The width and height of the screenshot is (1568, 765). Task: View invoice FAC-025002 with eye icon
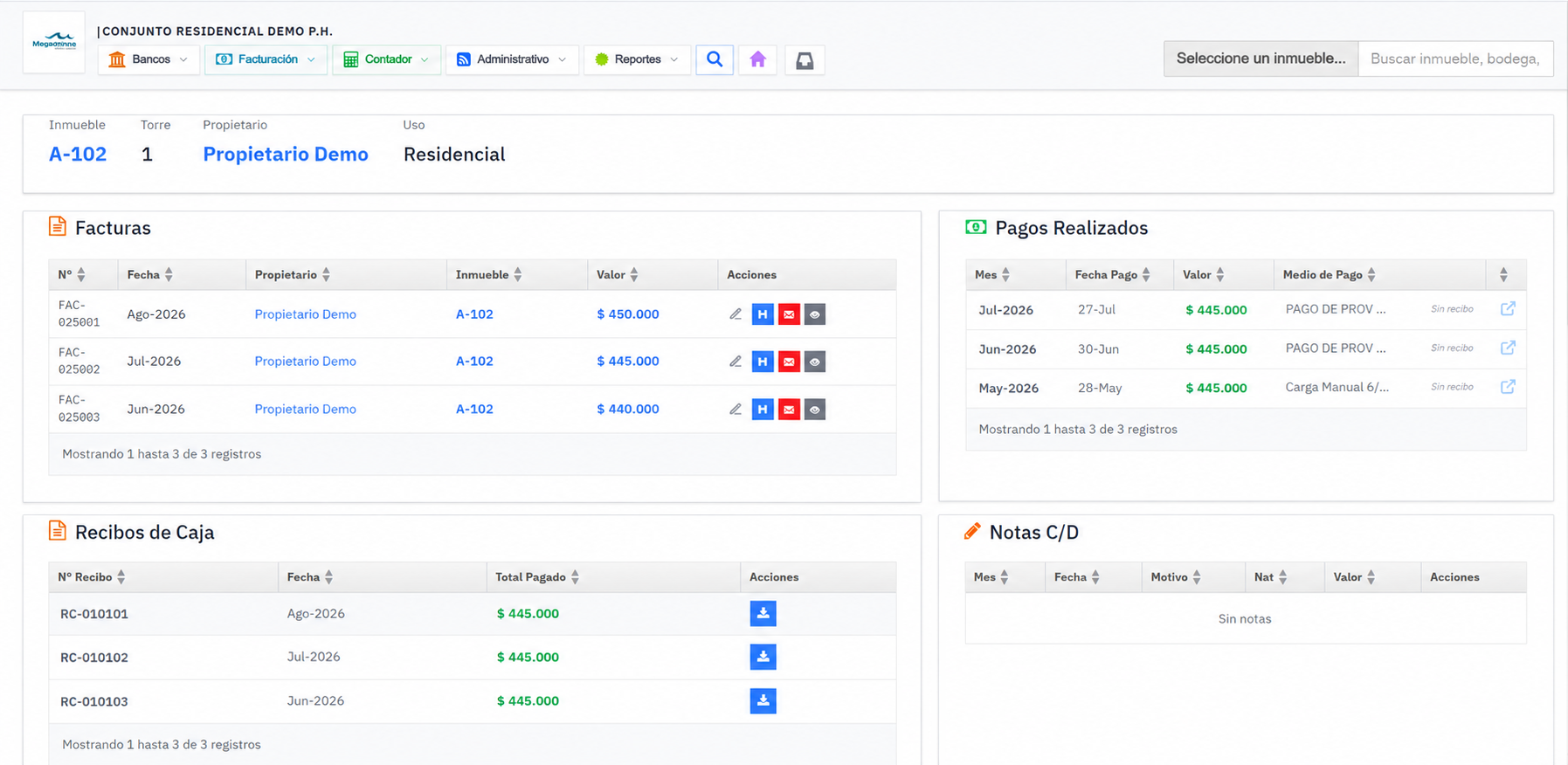[x=815, y=362]
